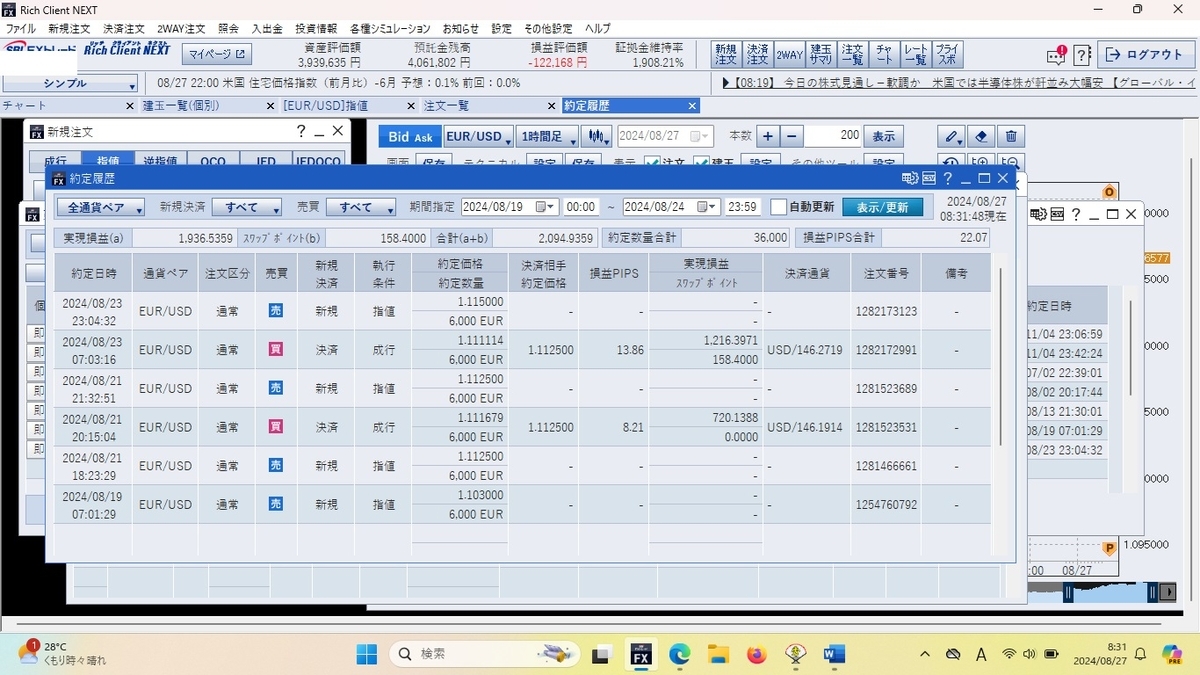1200x675 pixels.
Task: Click the minus button for 本数
Action: 791,136
